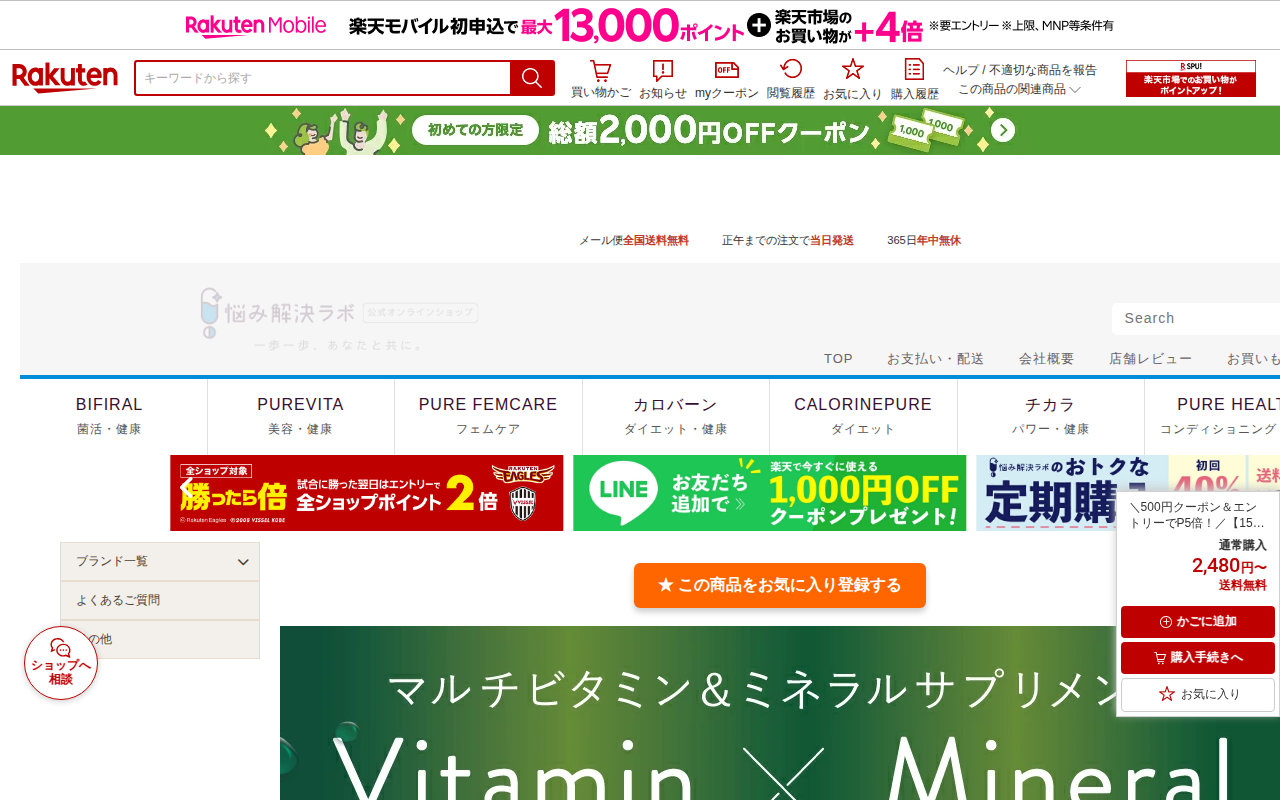
Task: Click the previous-slide arrow on banner carousel
Action: (x=186, y=489)
